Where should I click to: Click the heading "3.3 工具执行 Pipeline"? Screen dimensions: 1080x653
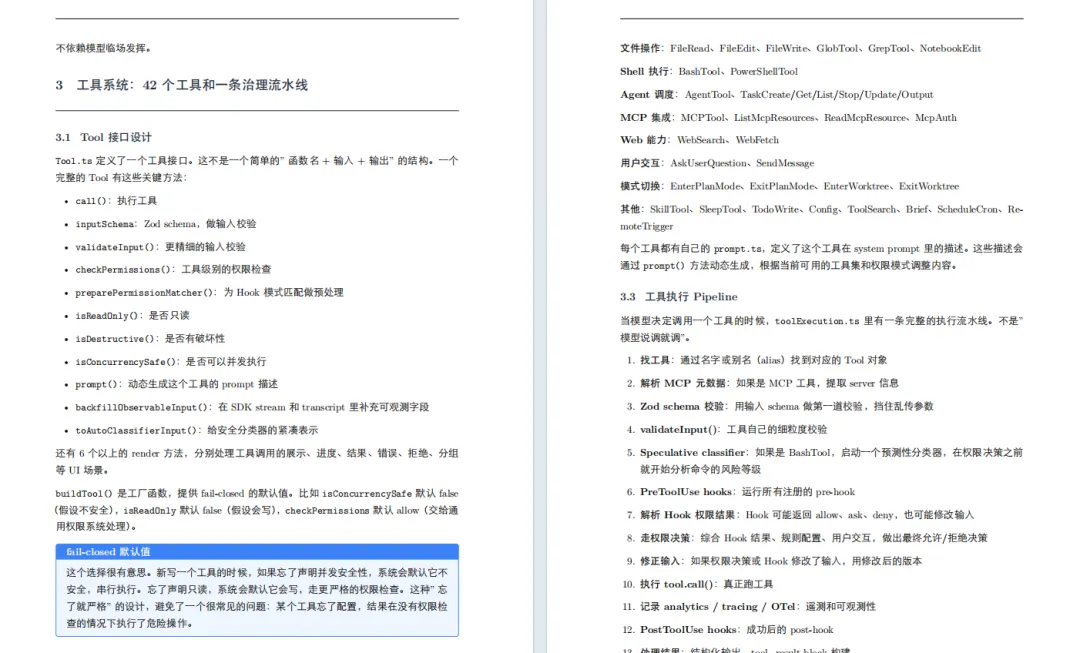pyautogui.click(x=678, y=297)
